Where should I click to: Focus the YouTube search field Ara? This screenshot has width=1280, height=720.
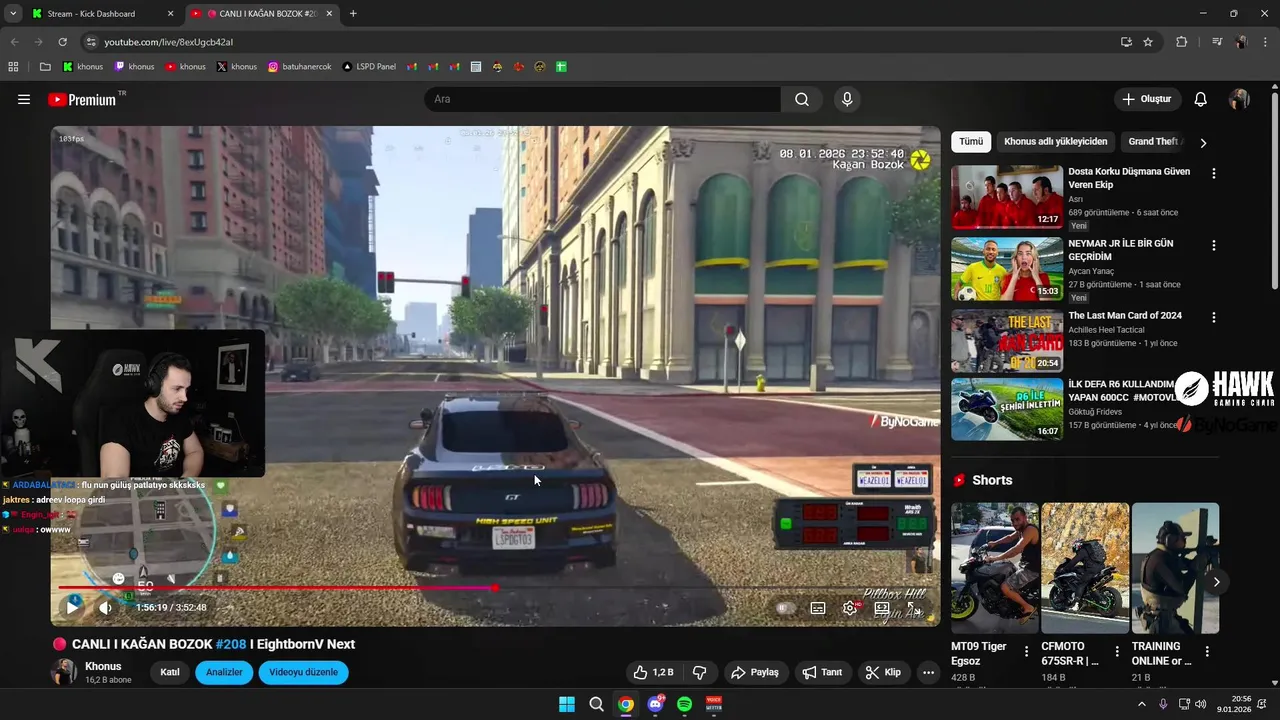tap(602, 99)
